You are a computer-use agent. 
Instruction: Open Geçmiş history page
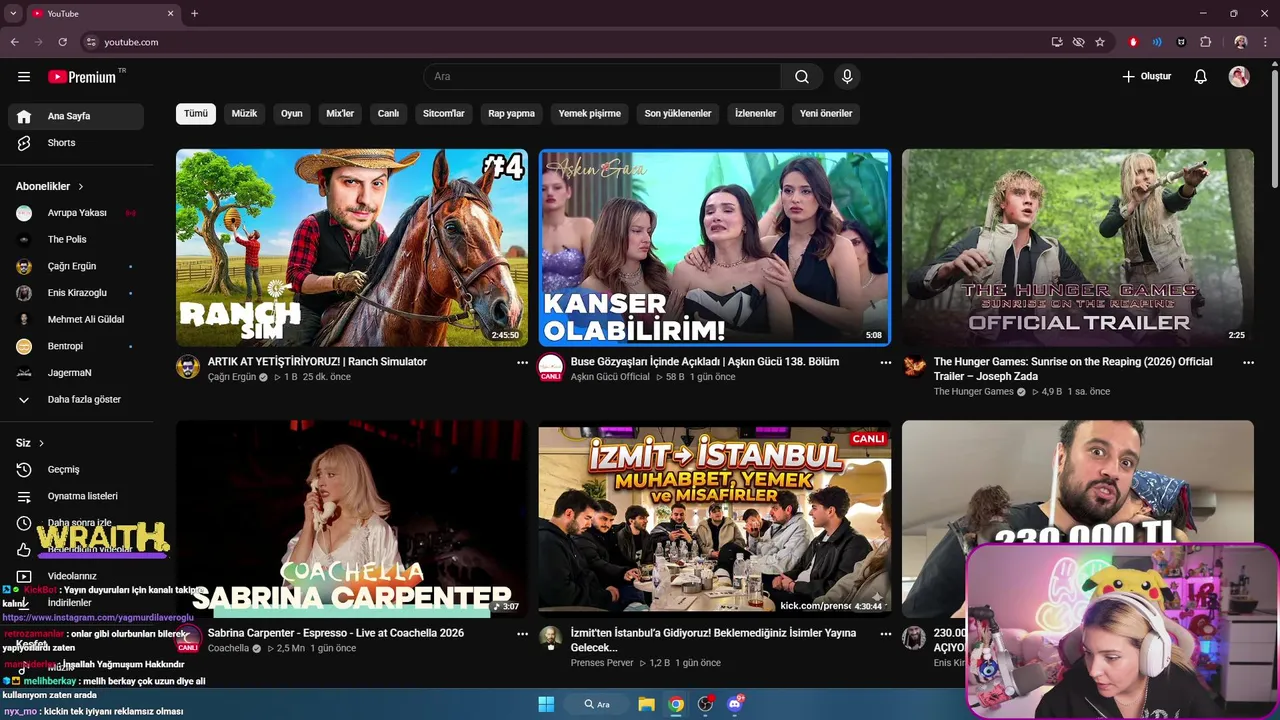click(x=76, y=470)
